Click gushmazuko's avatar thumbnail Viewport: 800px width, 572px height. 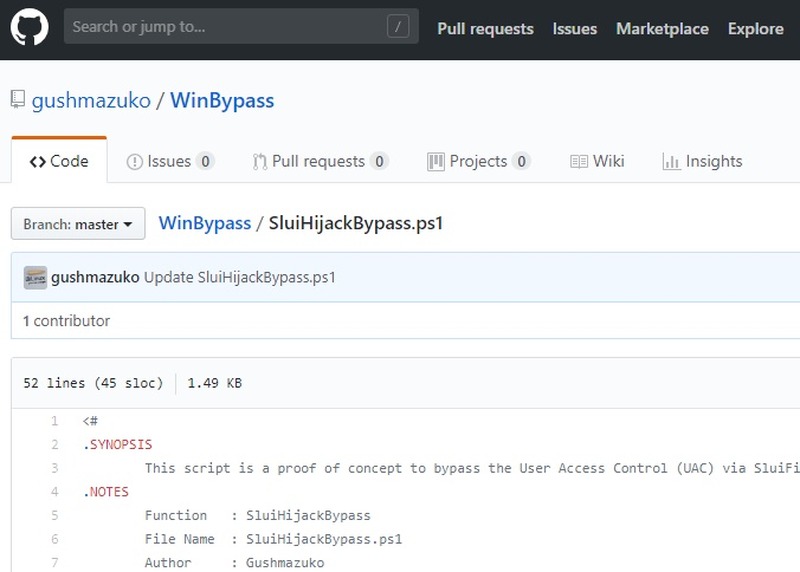[35, 277]
